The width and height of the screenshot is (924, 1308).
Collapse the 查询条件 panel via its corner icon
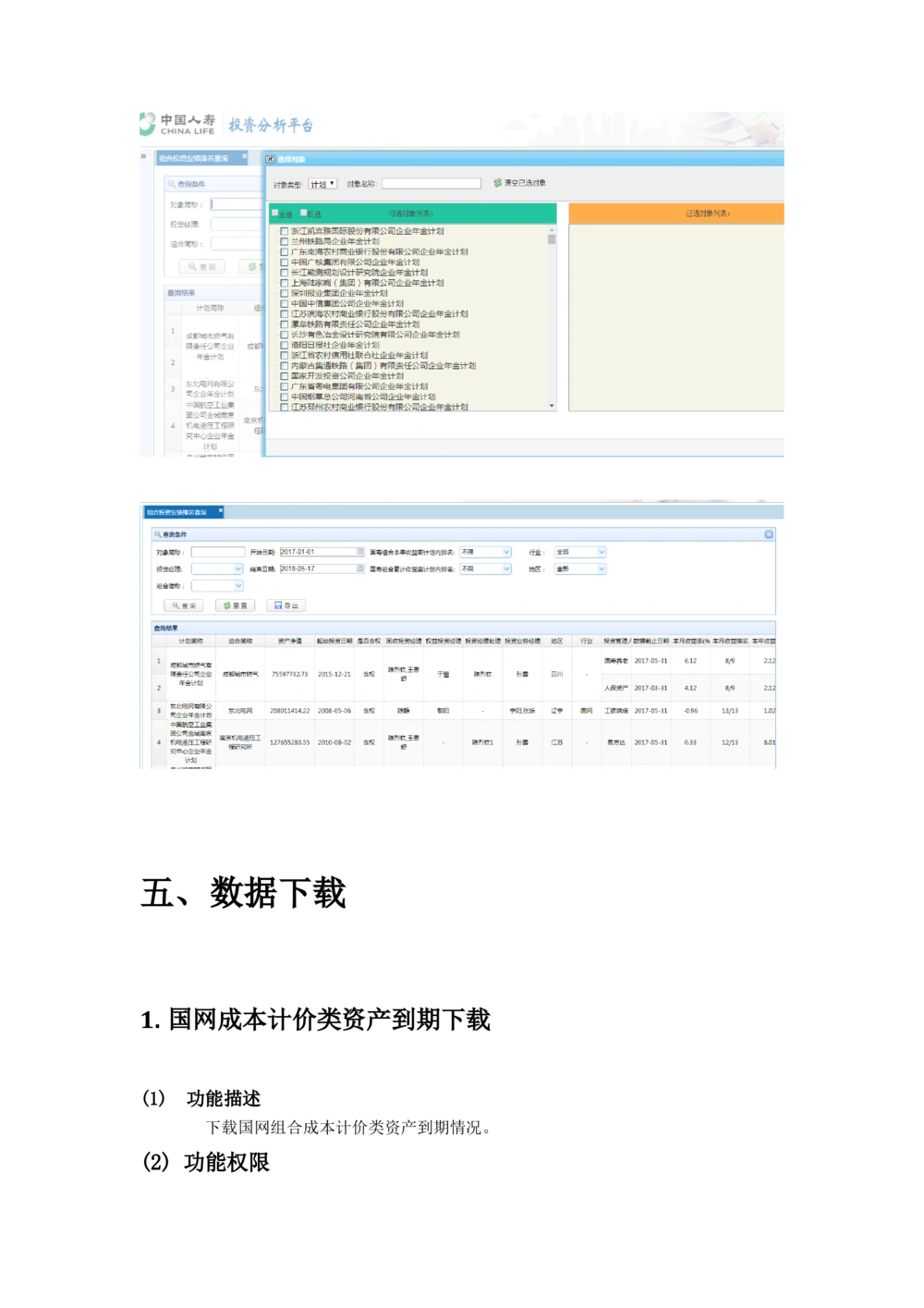[x=769, y=534]
